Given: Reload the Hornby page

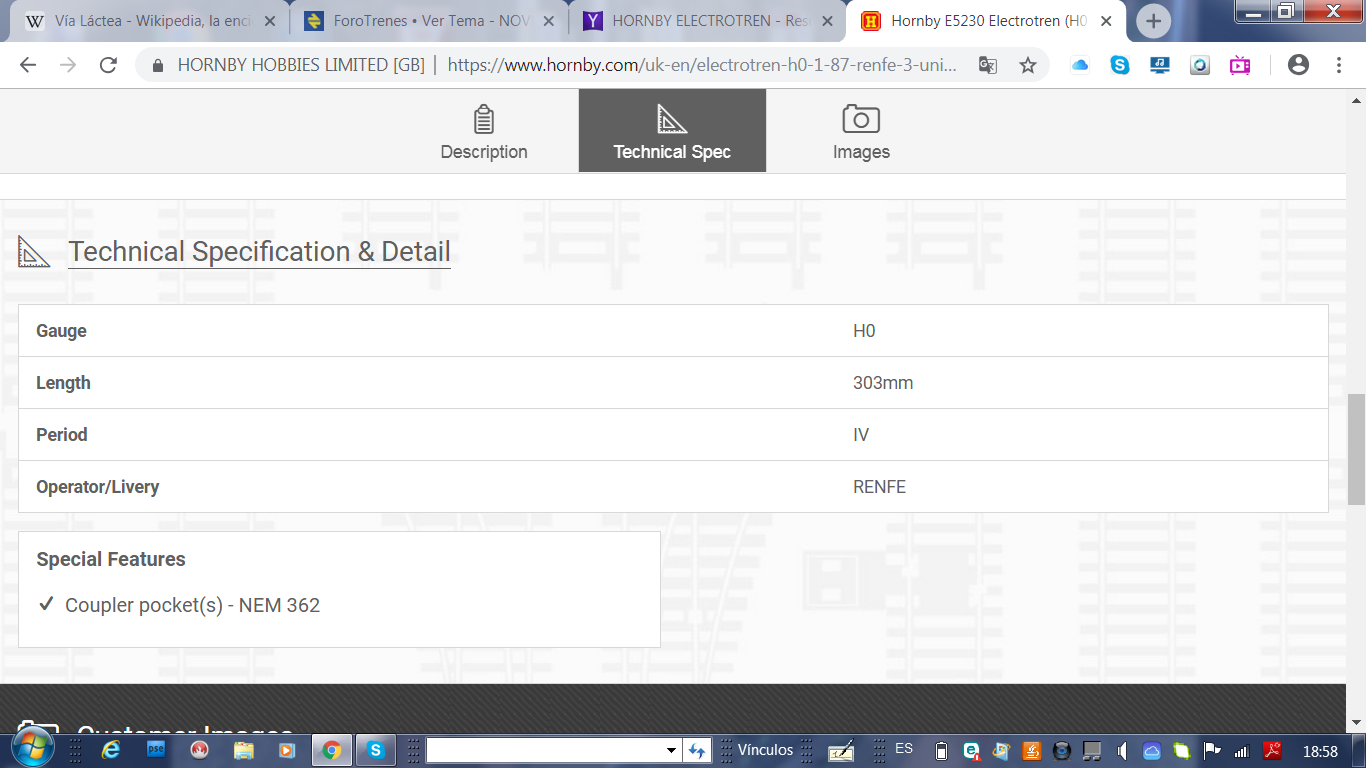Looking at the screenshot, I should [108, 65].
